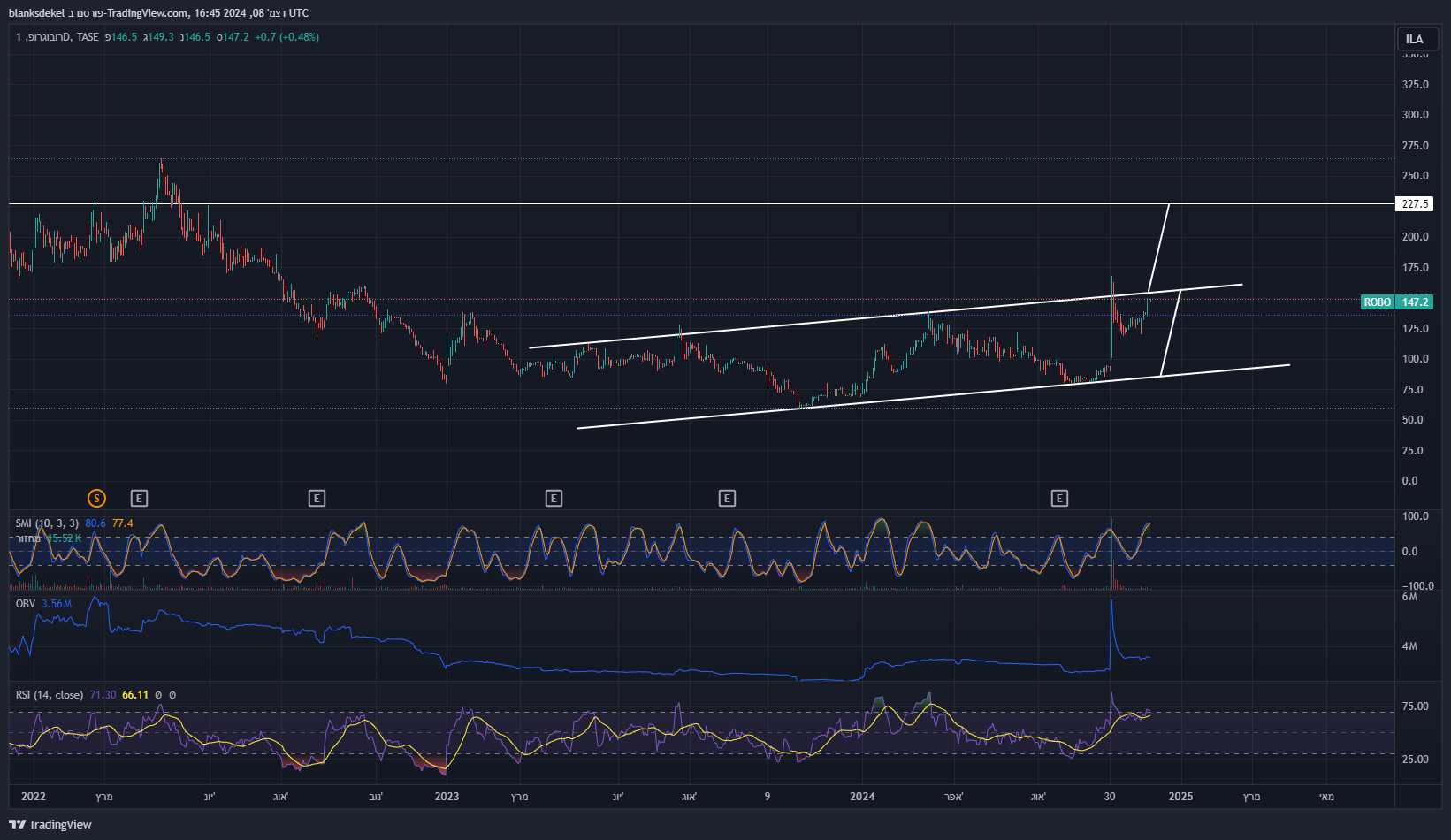Click the 2025 label on time axis
This screenshot has width=1451, height=840.
[x=1180, y=797]
